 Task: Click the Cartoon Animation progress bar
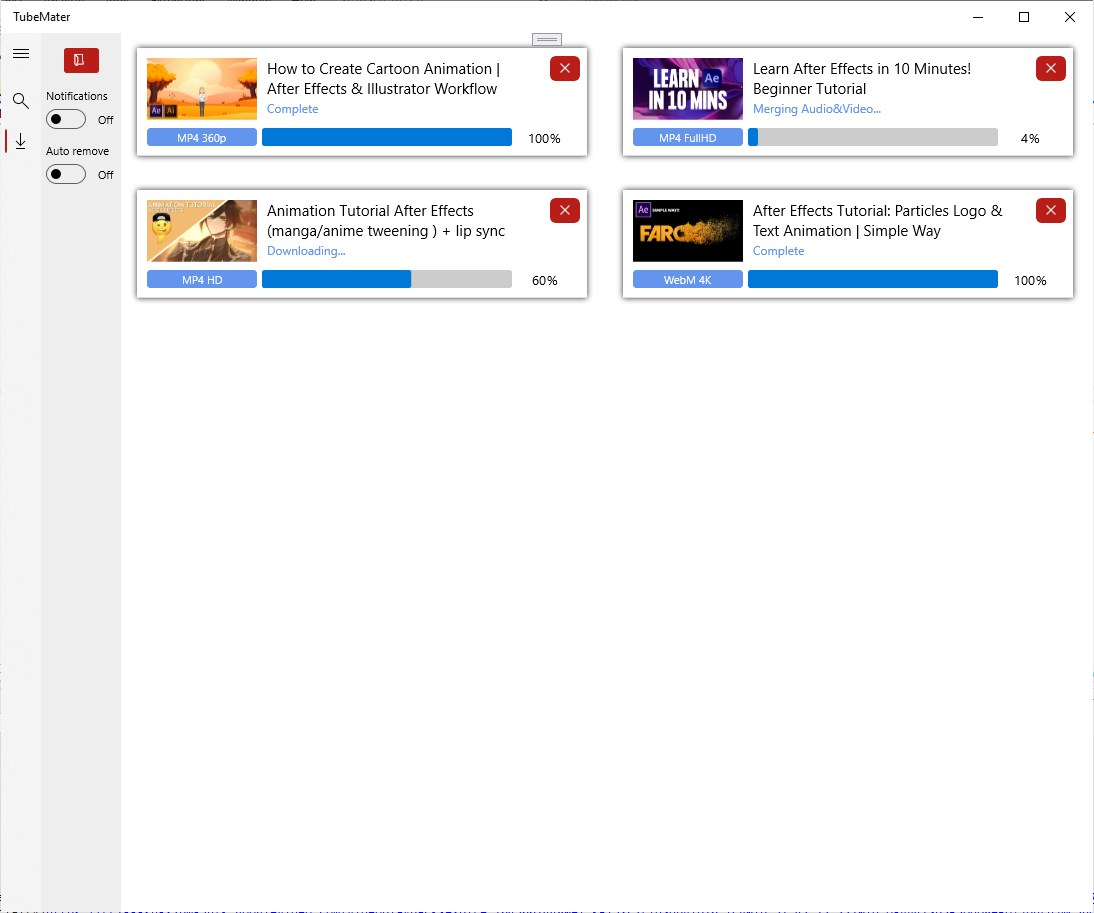click(x=387, y=137)
